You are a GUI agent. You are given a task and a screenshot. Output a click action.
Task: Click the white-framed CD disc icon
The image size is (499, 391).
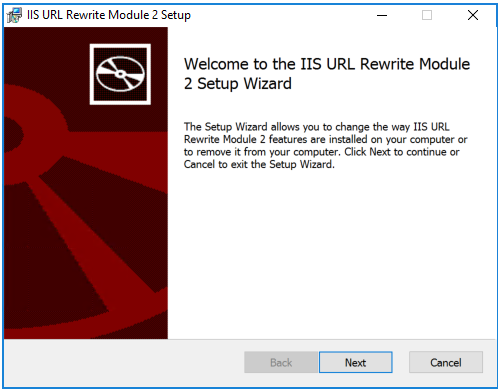click(x=120, y=74)
